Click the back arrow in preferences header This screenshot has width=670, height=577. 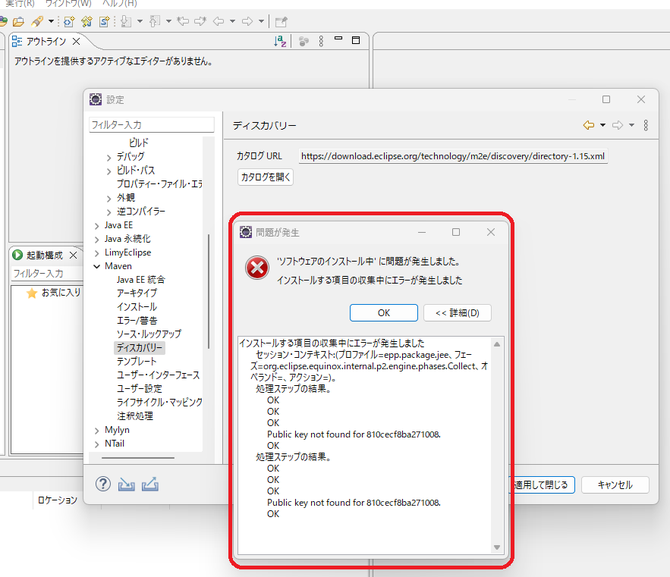589,125
